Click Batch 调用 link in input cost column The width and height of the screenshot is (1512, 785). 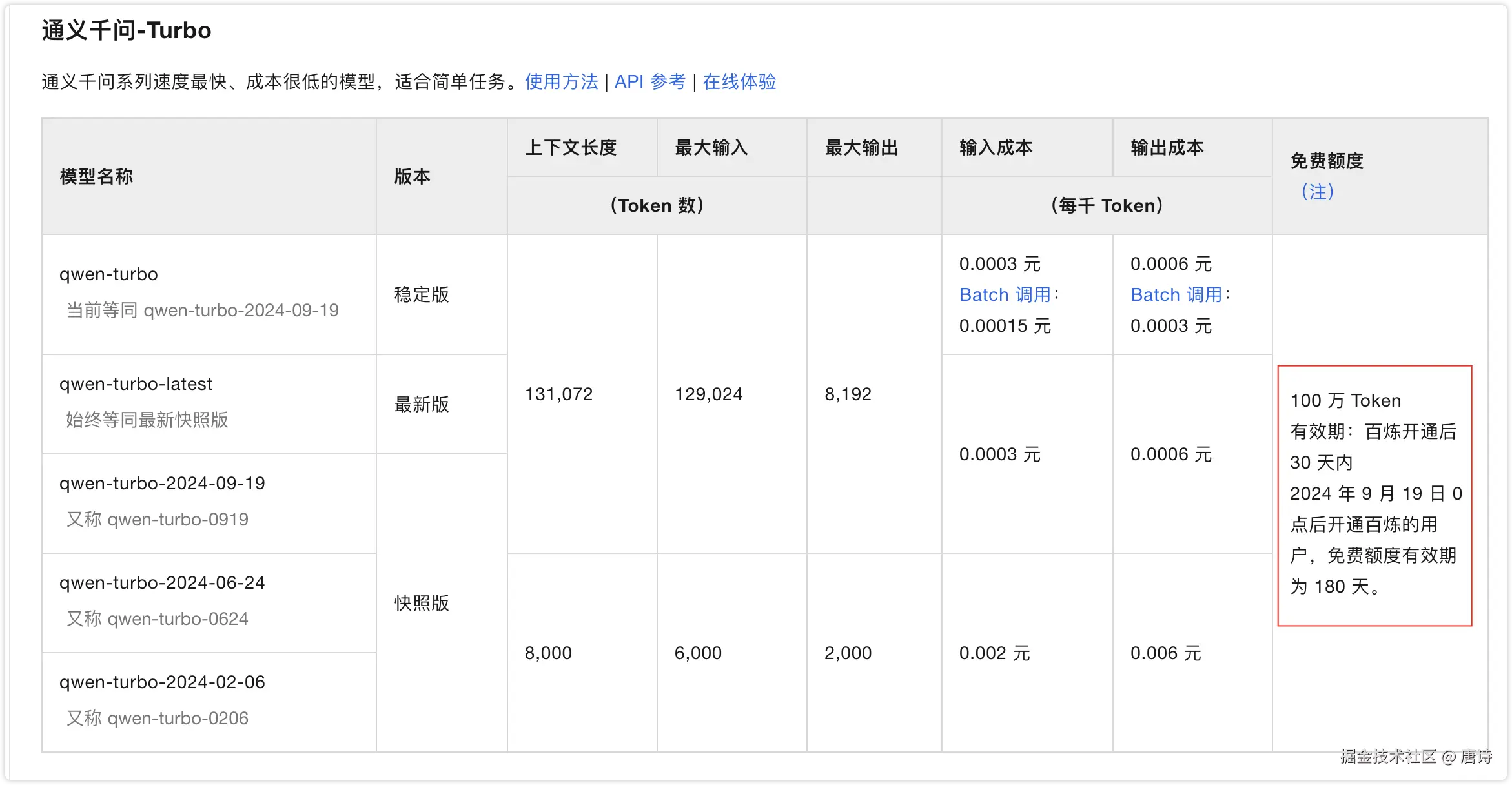(x=1005, y=295)
